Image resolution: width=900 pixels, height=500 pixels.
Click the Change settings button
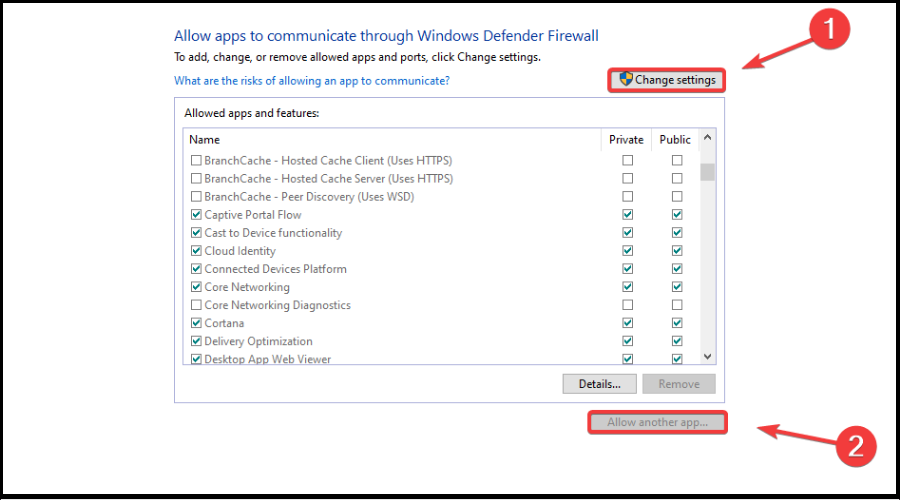pyautogui.click(x=667, y=80)
